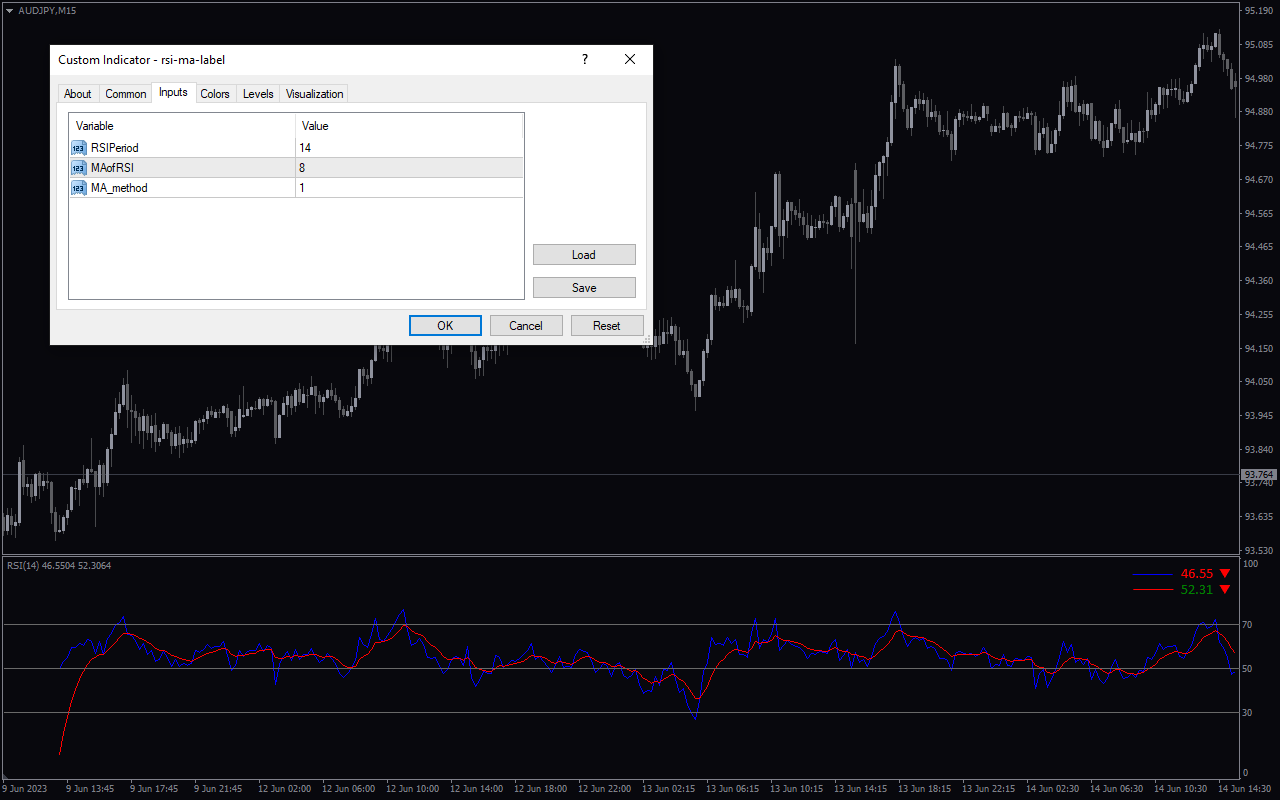This screenshot has height=800, width=1280.
Task: Select the RSIPeriod row name
Action: tap(115, 148)
